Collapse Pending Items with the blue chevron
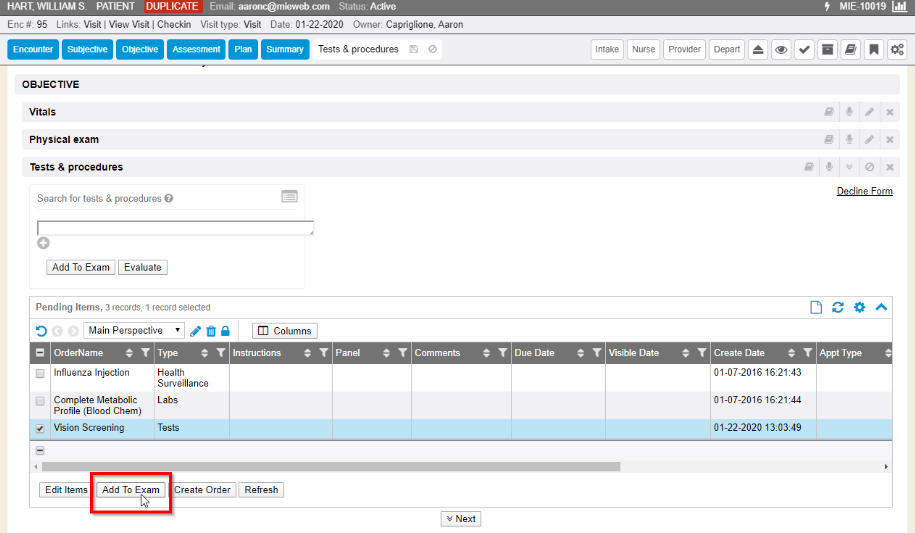Screen dimensions: 915x533 881,308
